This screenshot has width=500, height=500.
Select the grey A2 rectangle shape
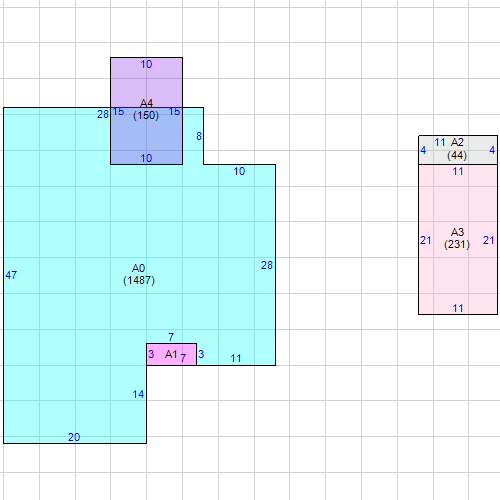pos(458,150)
